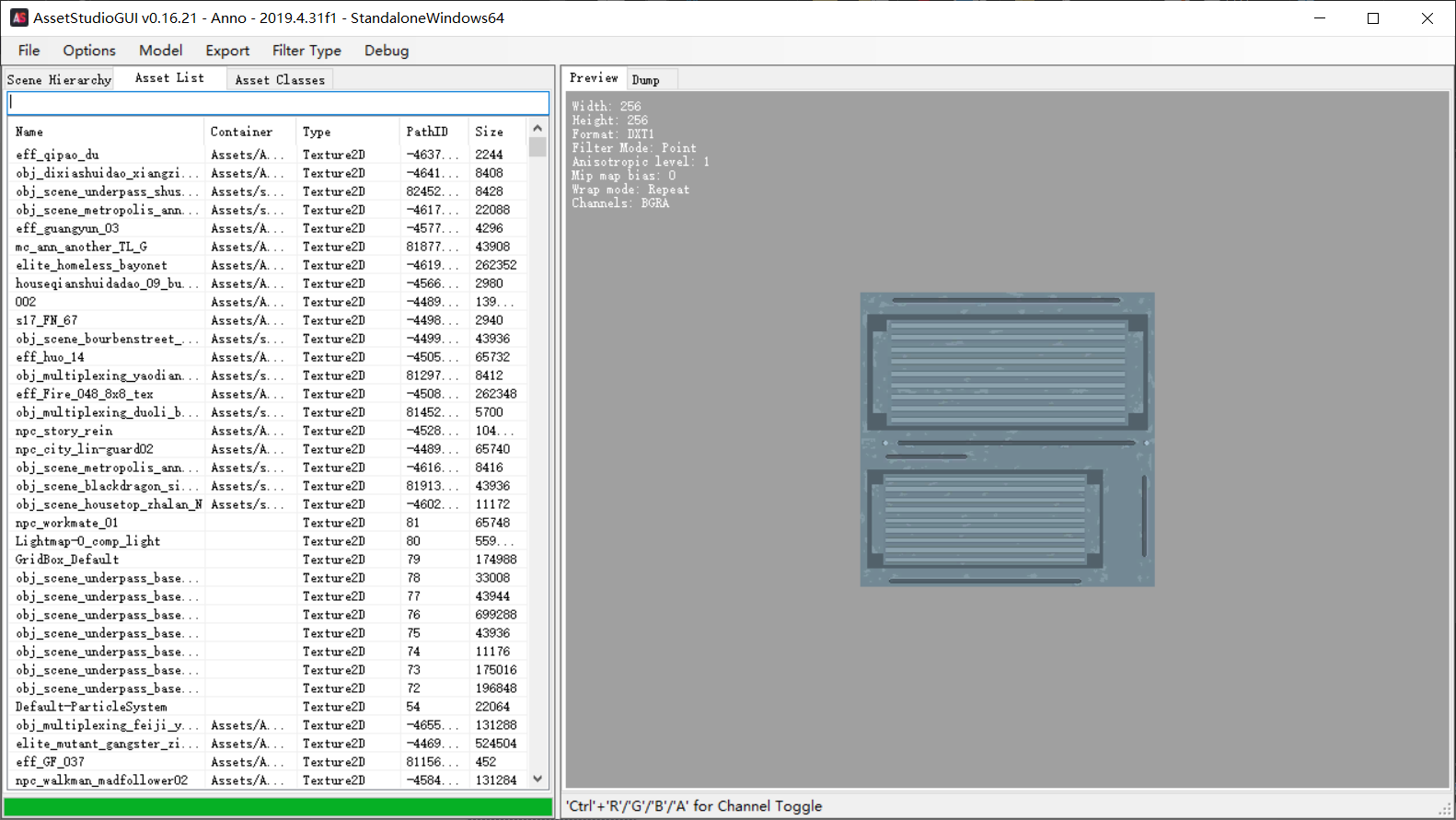Sort by the Container column header
The image size is (1456, 820).
coord(249,132)
